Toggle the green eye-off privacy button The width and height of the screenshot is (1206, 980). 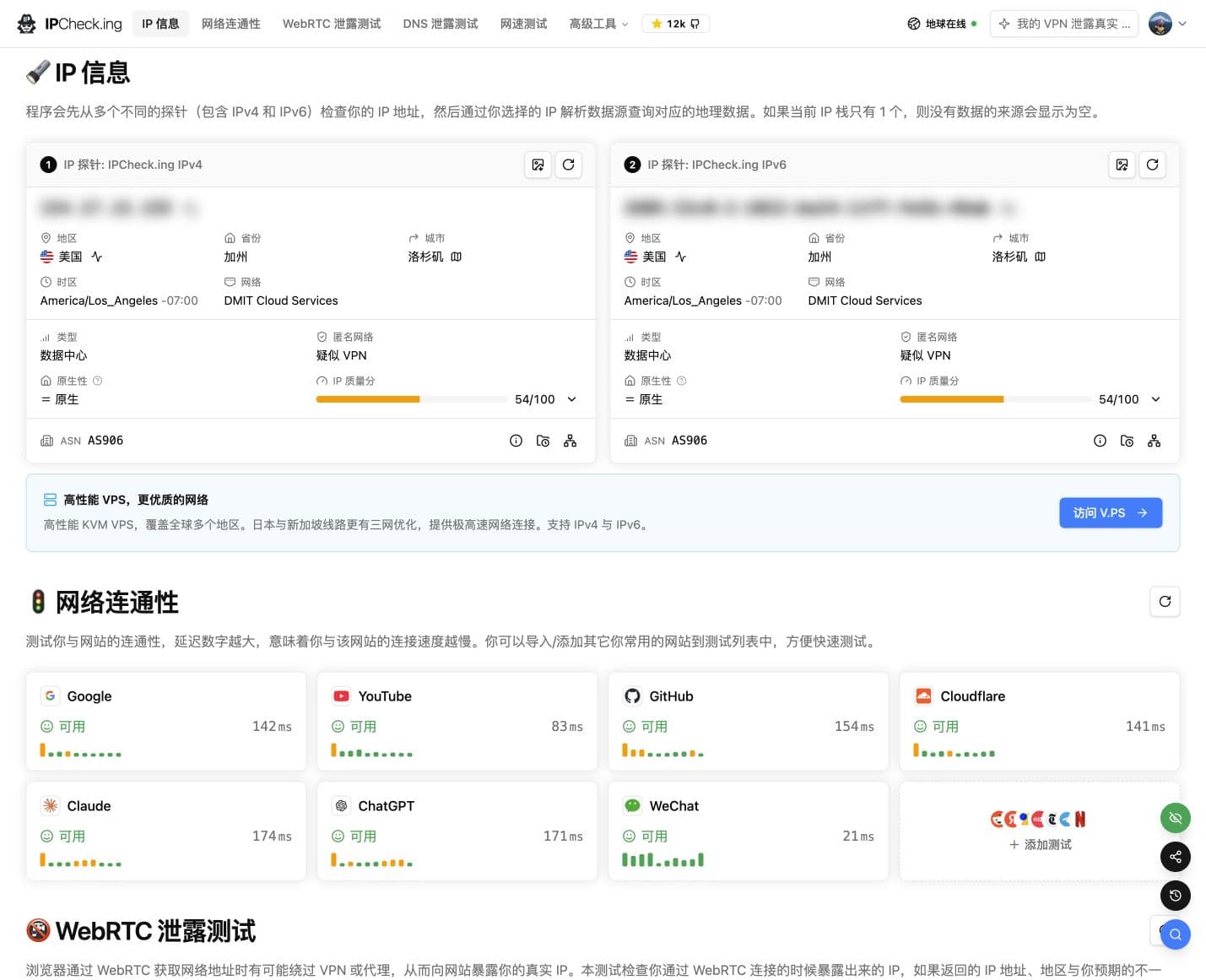click(1176, 818)
